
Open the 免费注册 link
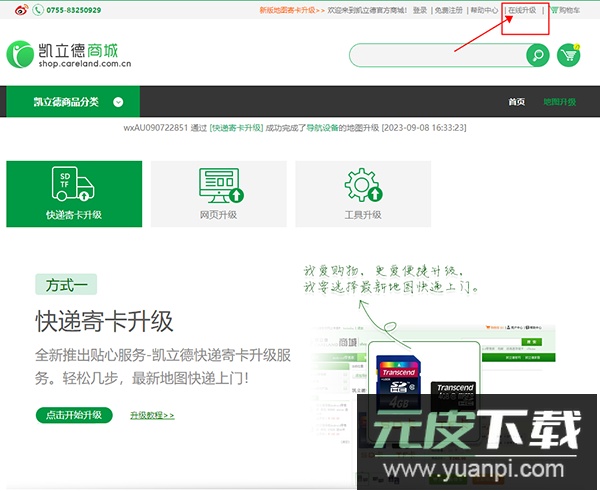pos(448,10)
